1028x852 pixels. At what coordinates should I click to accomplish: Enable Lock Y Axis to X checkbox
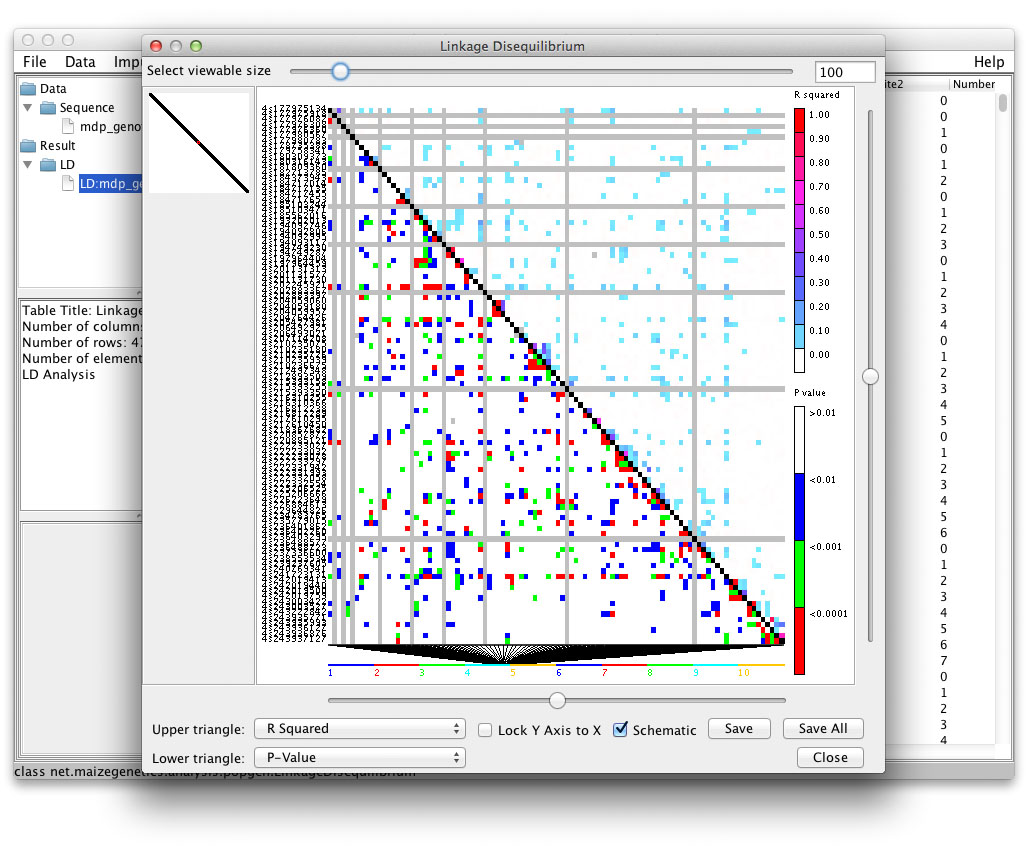pyautogui.click(x=485, y=730)
